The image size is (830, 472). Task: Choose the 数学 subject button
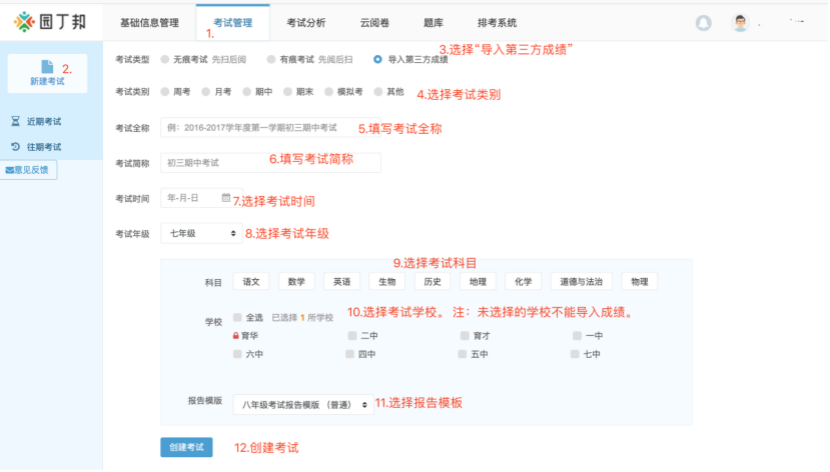[x=296, y=282]
